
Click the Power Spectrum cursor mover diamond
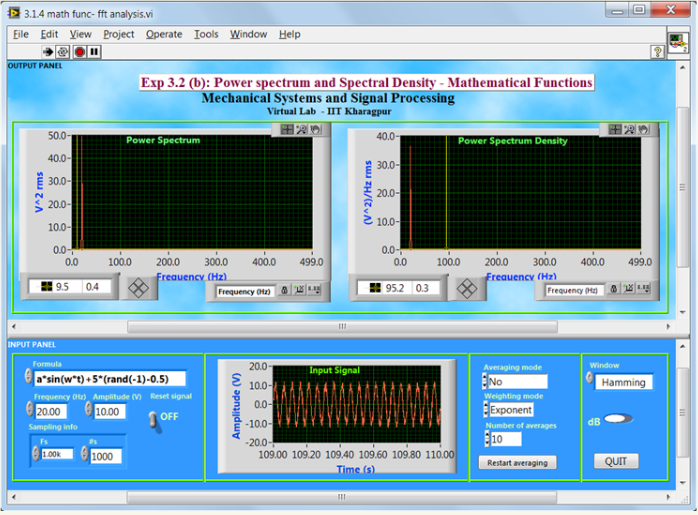pos(138,288)
